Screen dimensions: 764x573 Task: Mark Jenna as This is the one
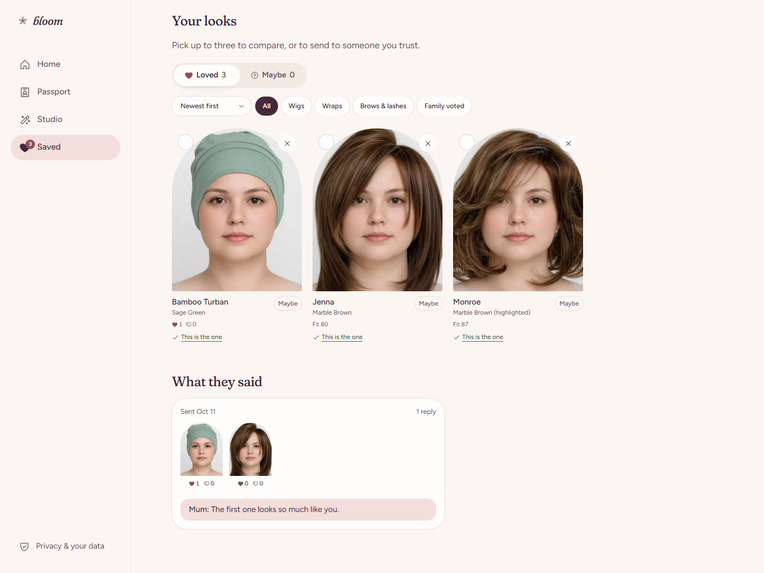point(338,337)
